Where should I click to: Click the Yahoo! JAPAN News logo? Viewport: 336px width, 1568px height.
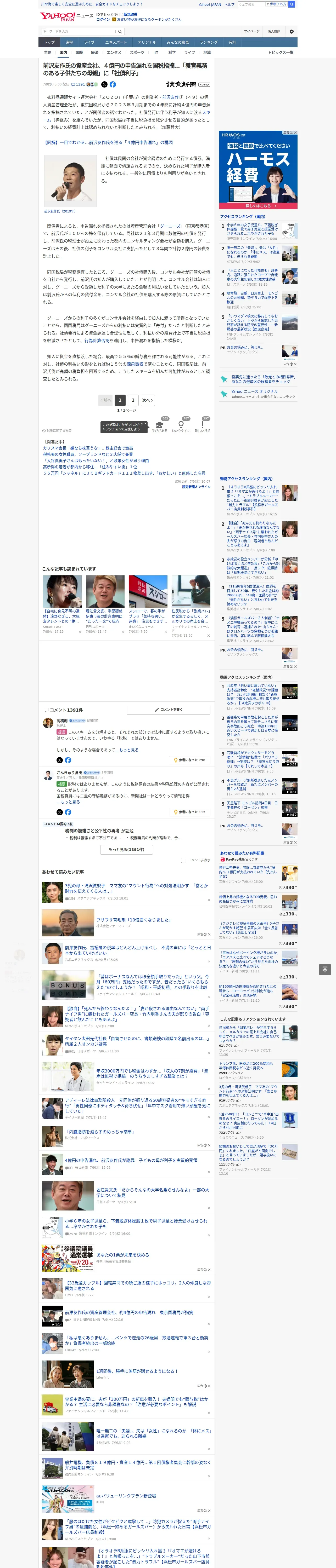(67, 16)
